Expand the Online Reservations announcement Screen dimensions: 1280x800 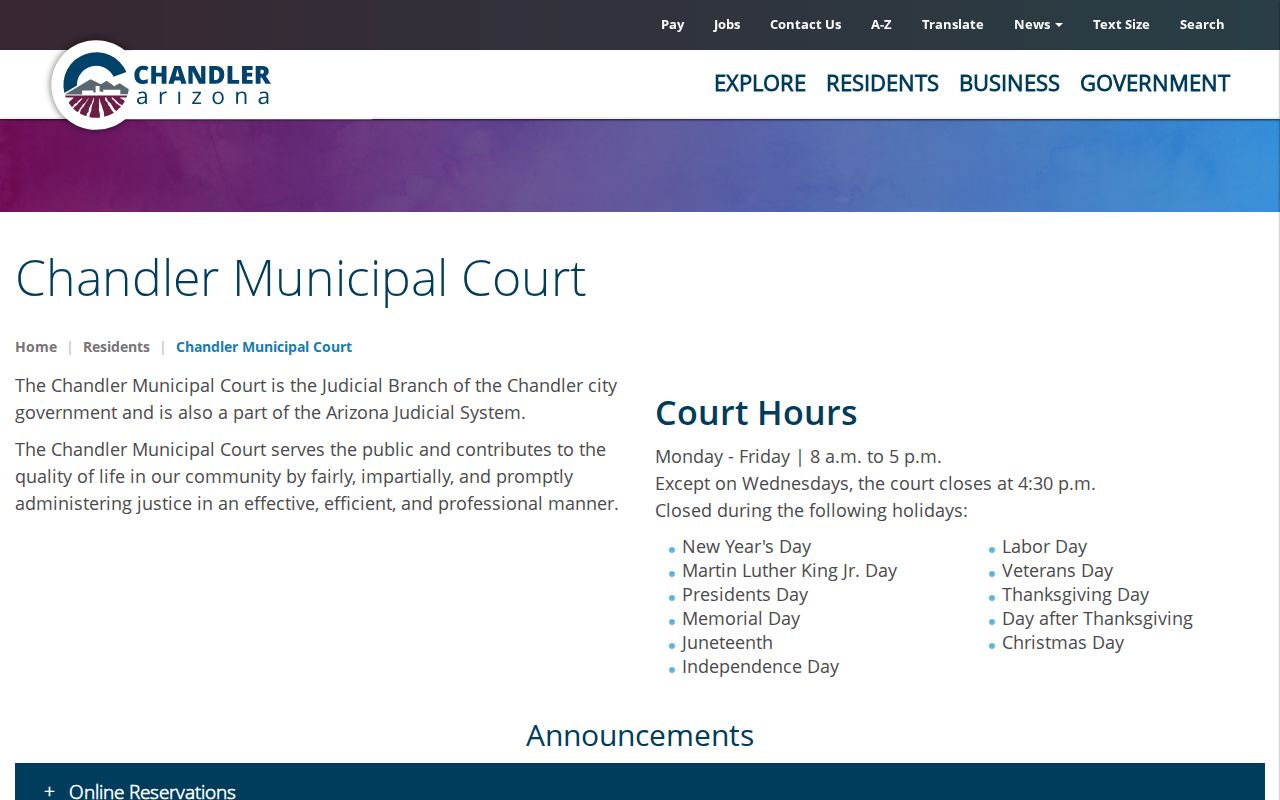click(640, 782)
